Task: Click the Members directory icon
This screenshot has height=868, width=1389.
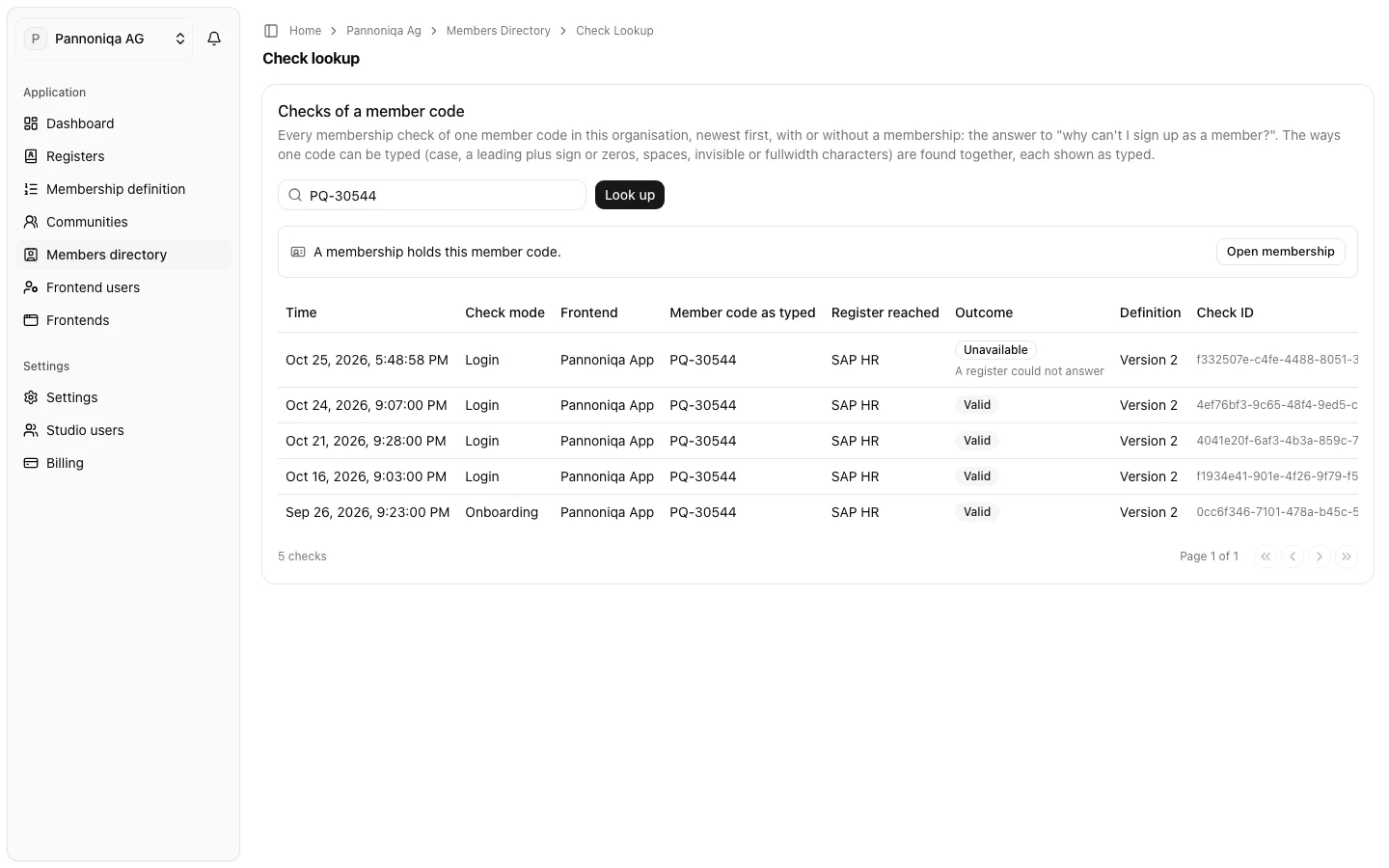Action: point(31,255)
